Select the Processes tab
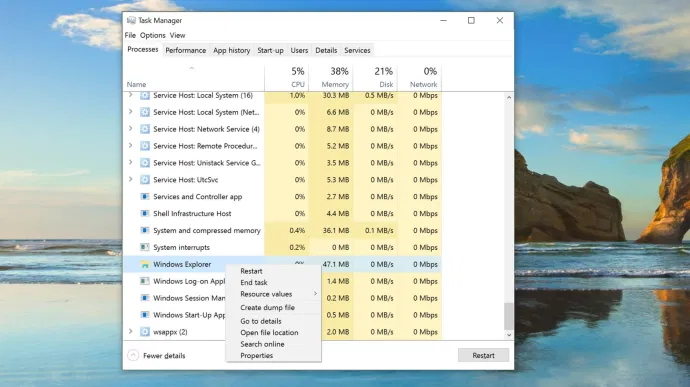The width and height of the screenshot is (690, 387). pyautogui.click(x=143, y=49)
